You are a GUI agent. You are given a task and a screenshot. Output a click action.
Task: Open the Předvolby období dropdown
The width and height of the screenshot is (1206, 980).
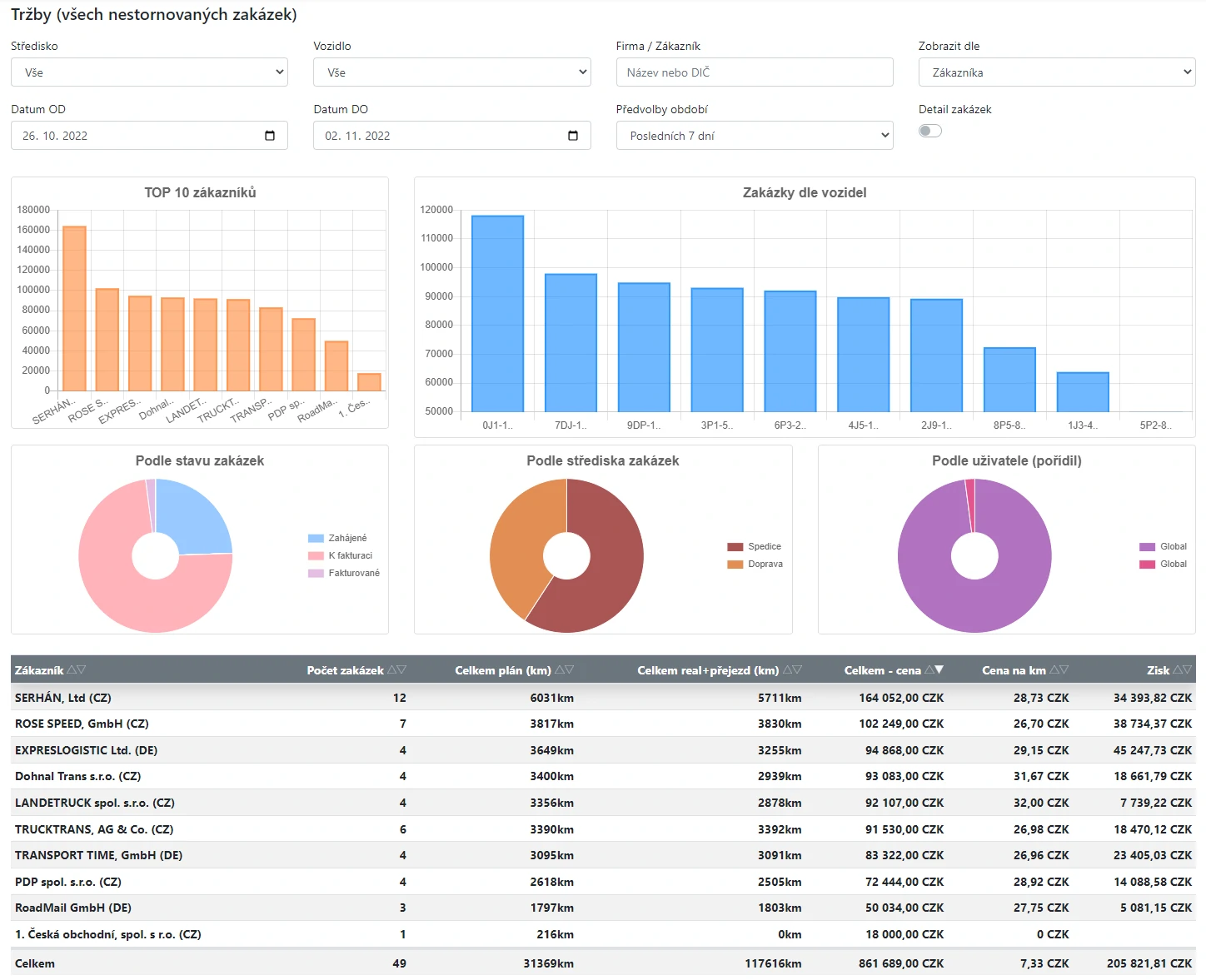tap(755, 136)
